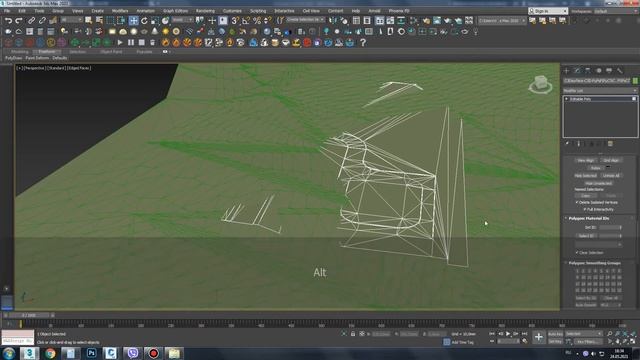Click the question mark help icon
Screen dimensions: 640x360
point(363,42)
